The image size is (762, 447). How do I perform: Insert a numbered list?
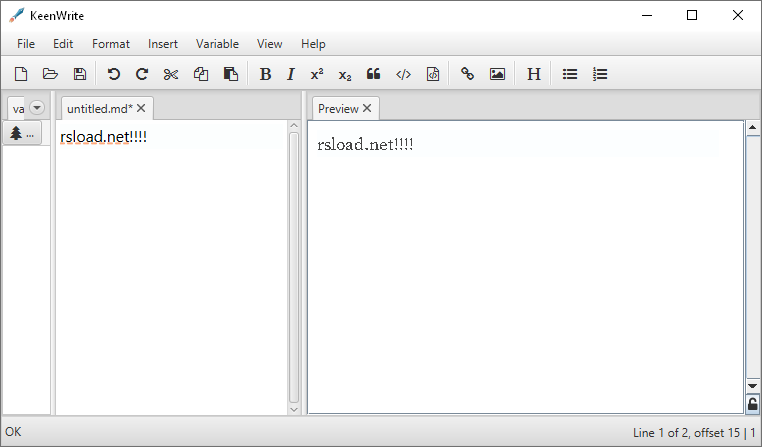pyautogui.click(x=600, y=74)
